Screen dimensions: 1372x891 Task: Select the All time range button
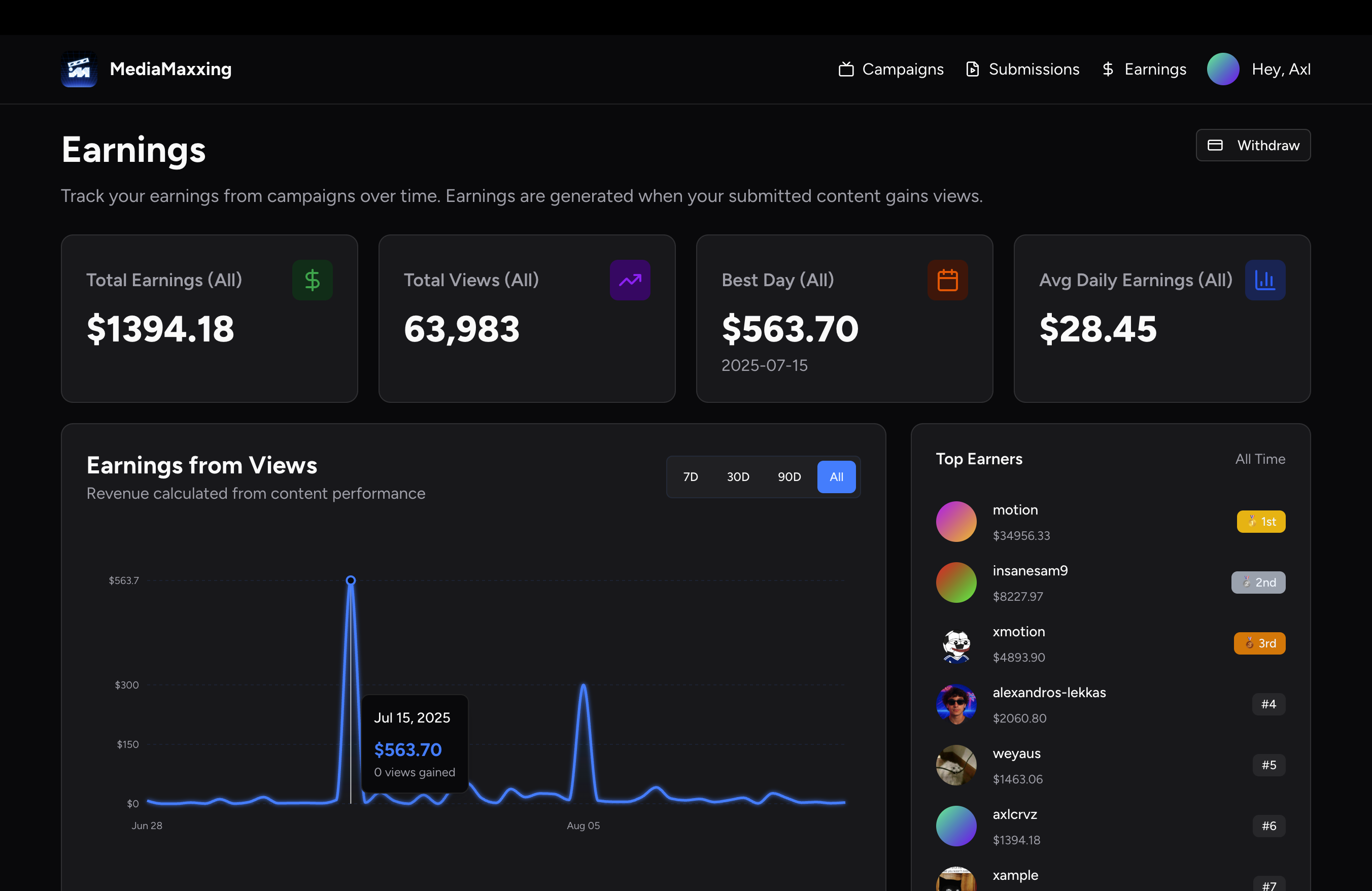click(836, 476)
